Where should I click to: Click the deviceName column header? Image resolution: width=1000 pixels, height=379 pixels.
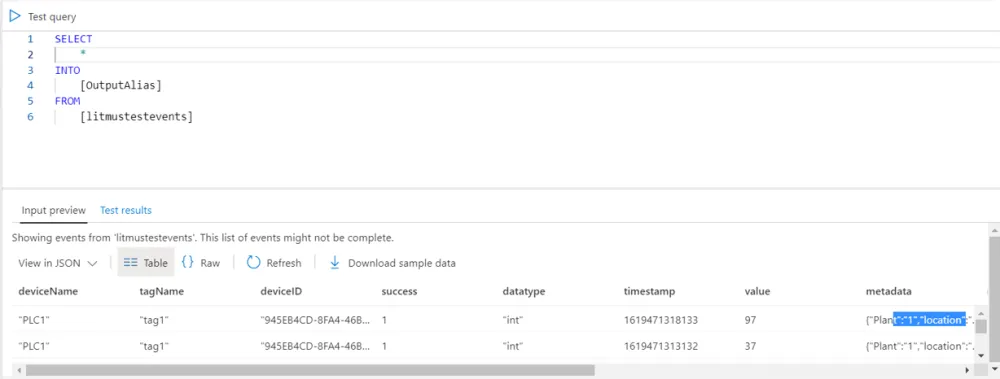(48, 291)
